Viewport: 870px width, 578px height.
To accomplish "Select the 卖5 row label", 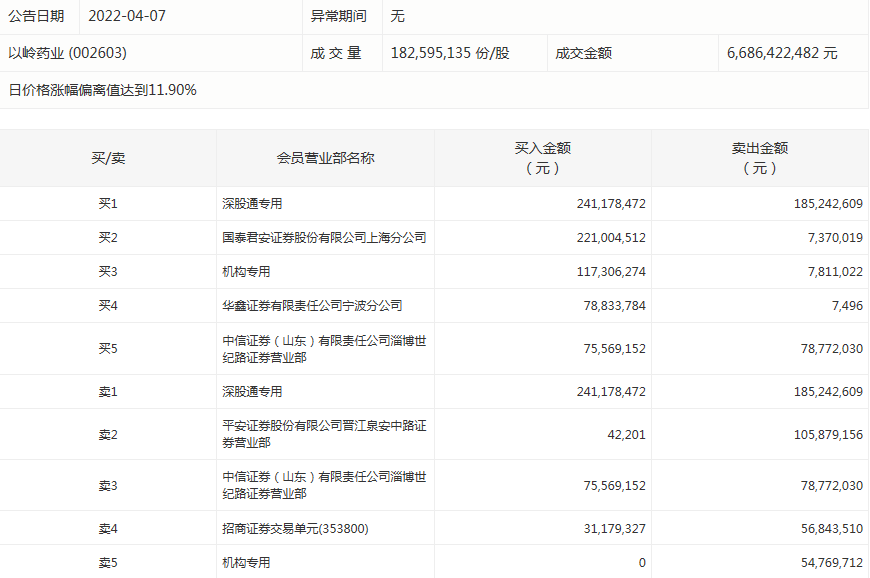I will tap(108, 563).
